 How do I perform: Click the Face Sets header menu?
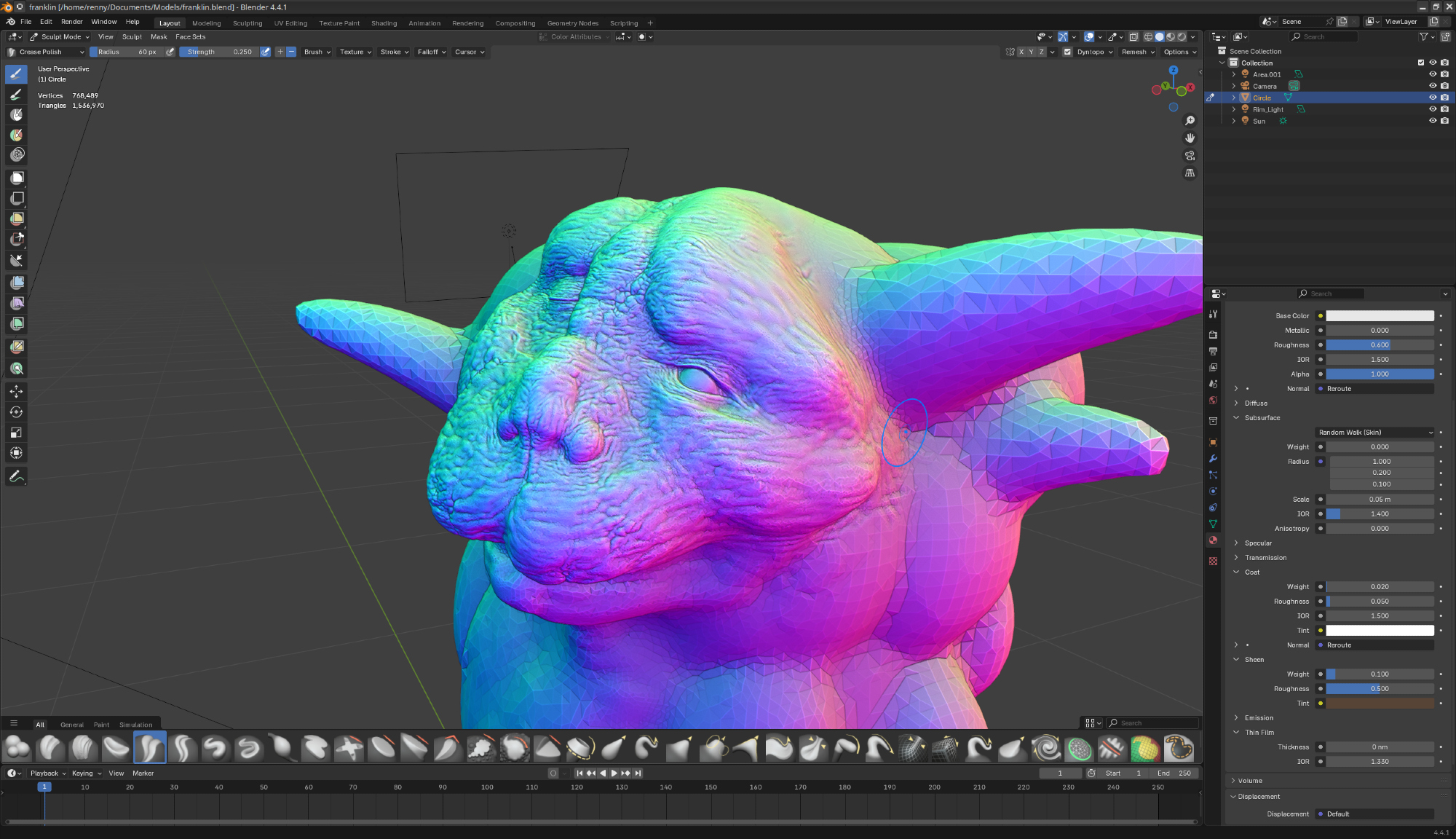click(x=190, y=37)
